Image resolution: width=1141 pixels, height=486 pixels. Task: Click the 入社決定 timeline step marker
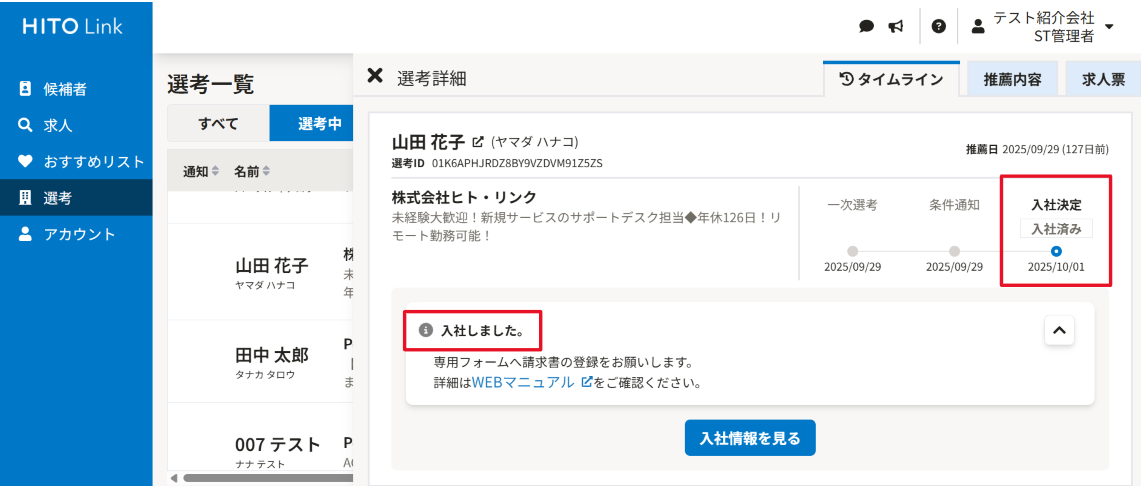click(1056, 251)
